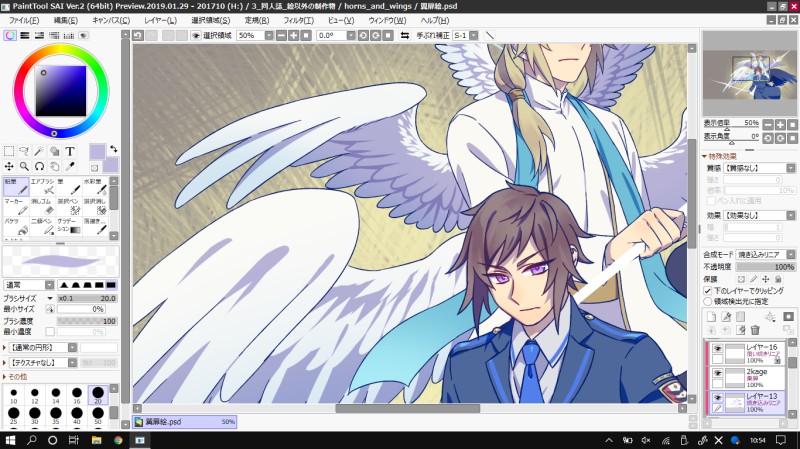Collapse the 特殊効果 section
Image resolution: width=800 pixels, height=449 pixels.
tap(704, 156)
